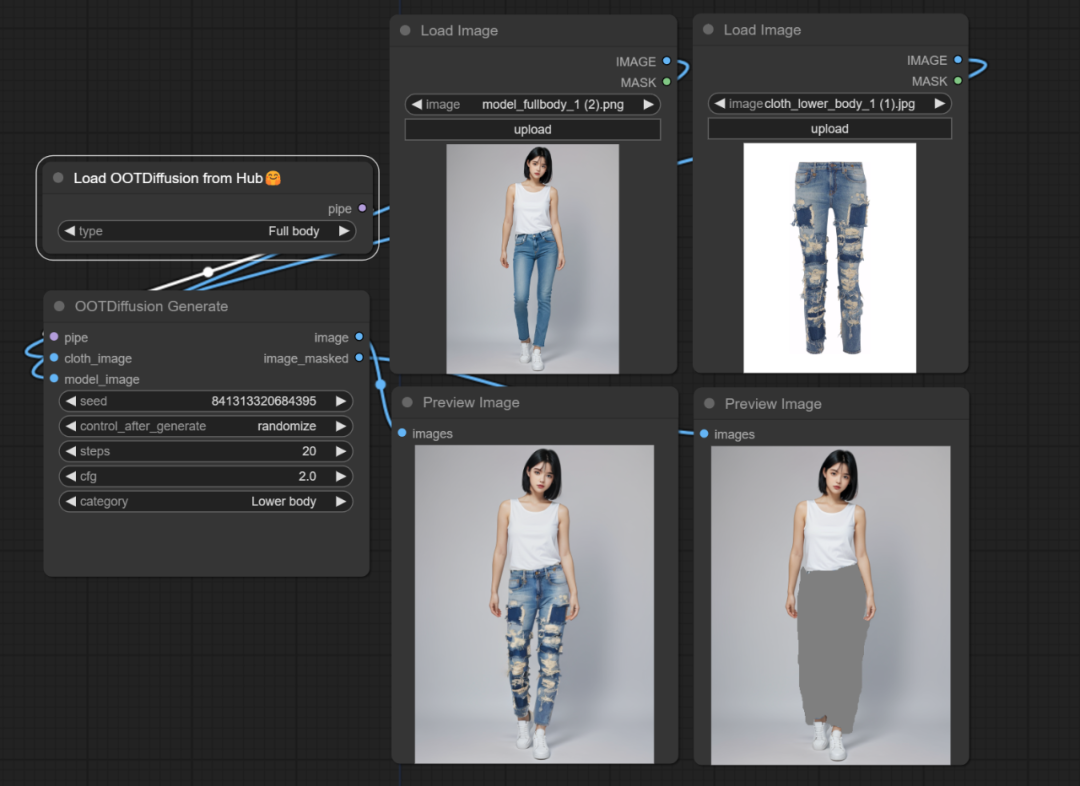
Task: Open the category Lower body dropdown
Action: pos(206,501)
